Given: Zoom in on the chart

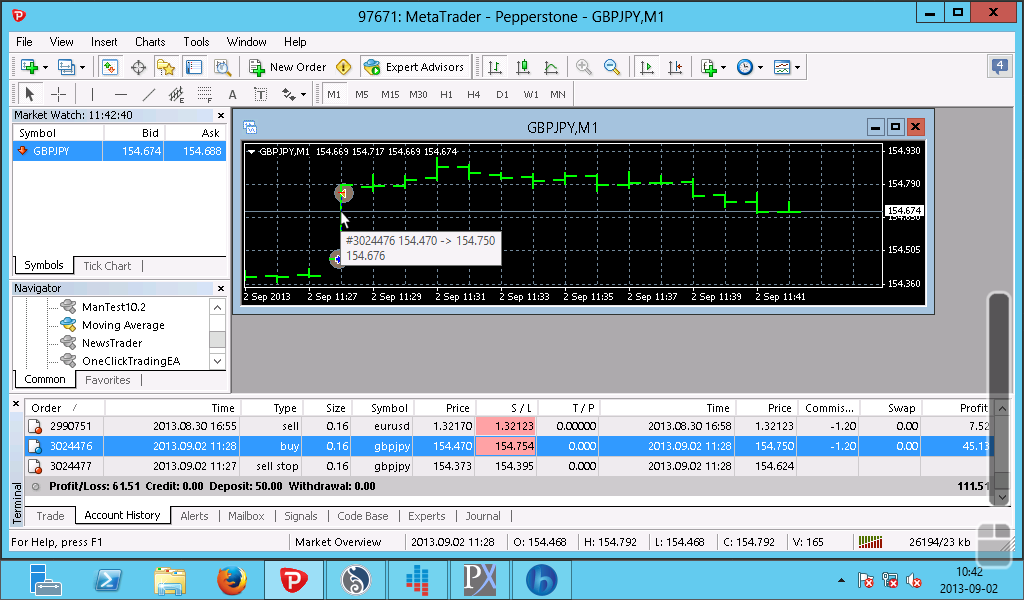Looking at the screenshot, I should [584, 67].
